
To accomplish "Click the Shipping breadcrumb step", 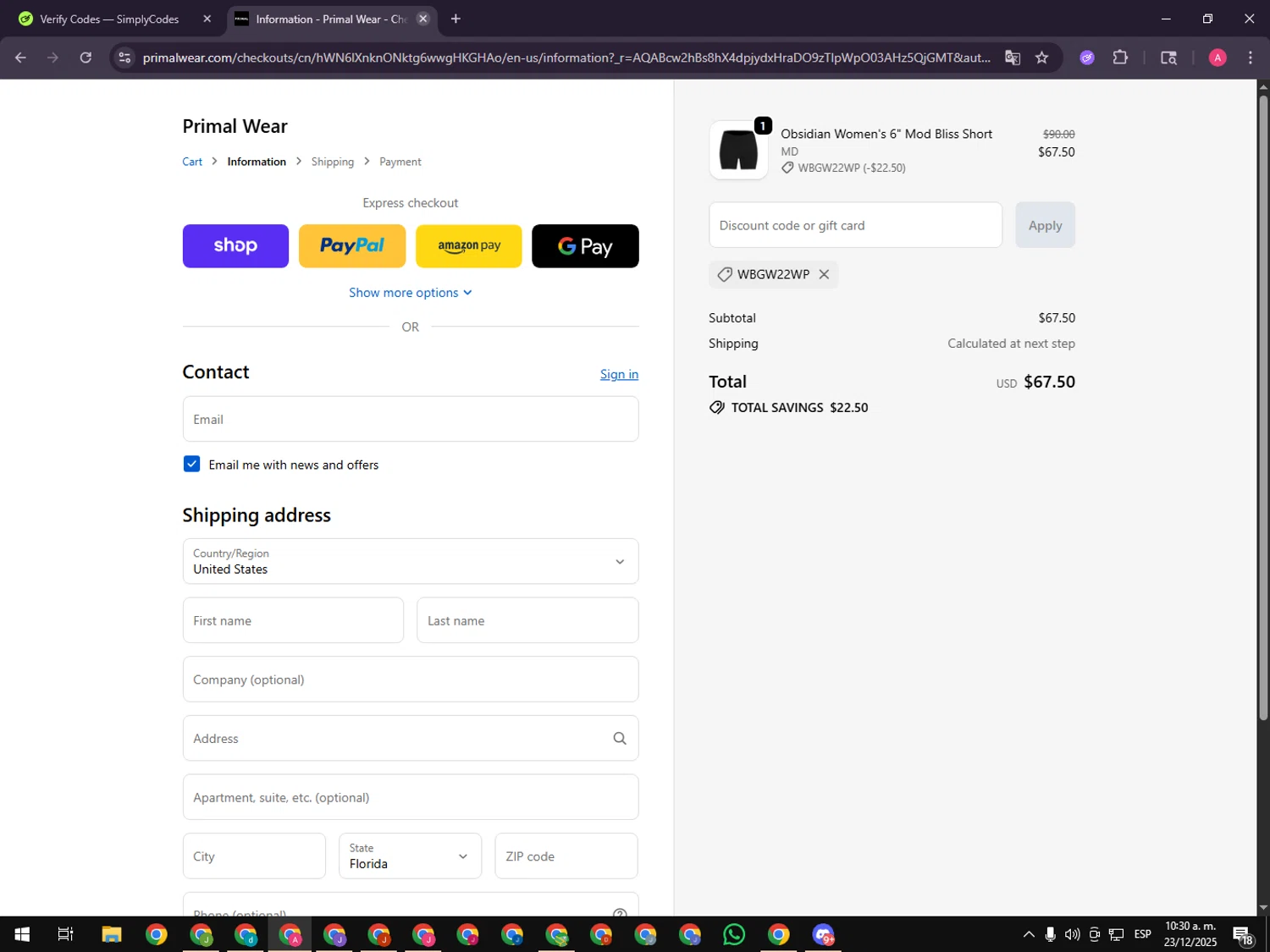I will click(x=333, y=162).
